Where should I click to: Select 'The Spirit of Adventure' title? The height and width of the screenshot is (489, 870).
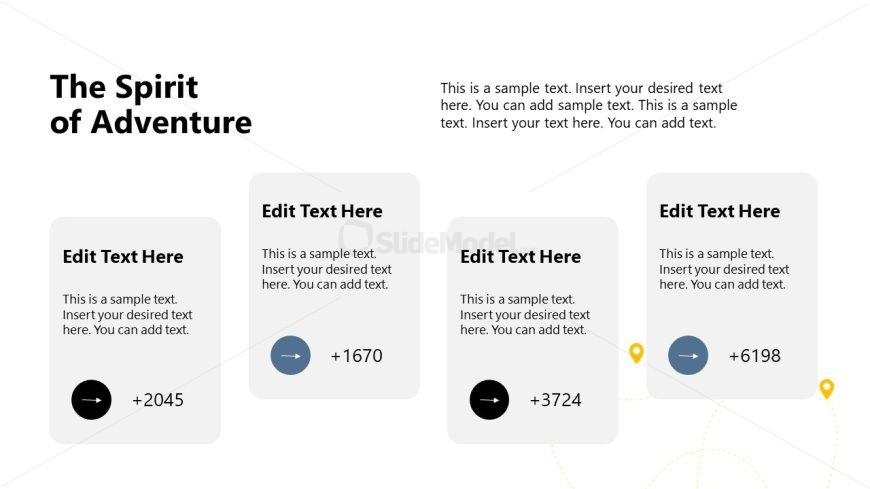(x=150, y=104)
